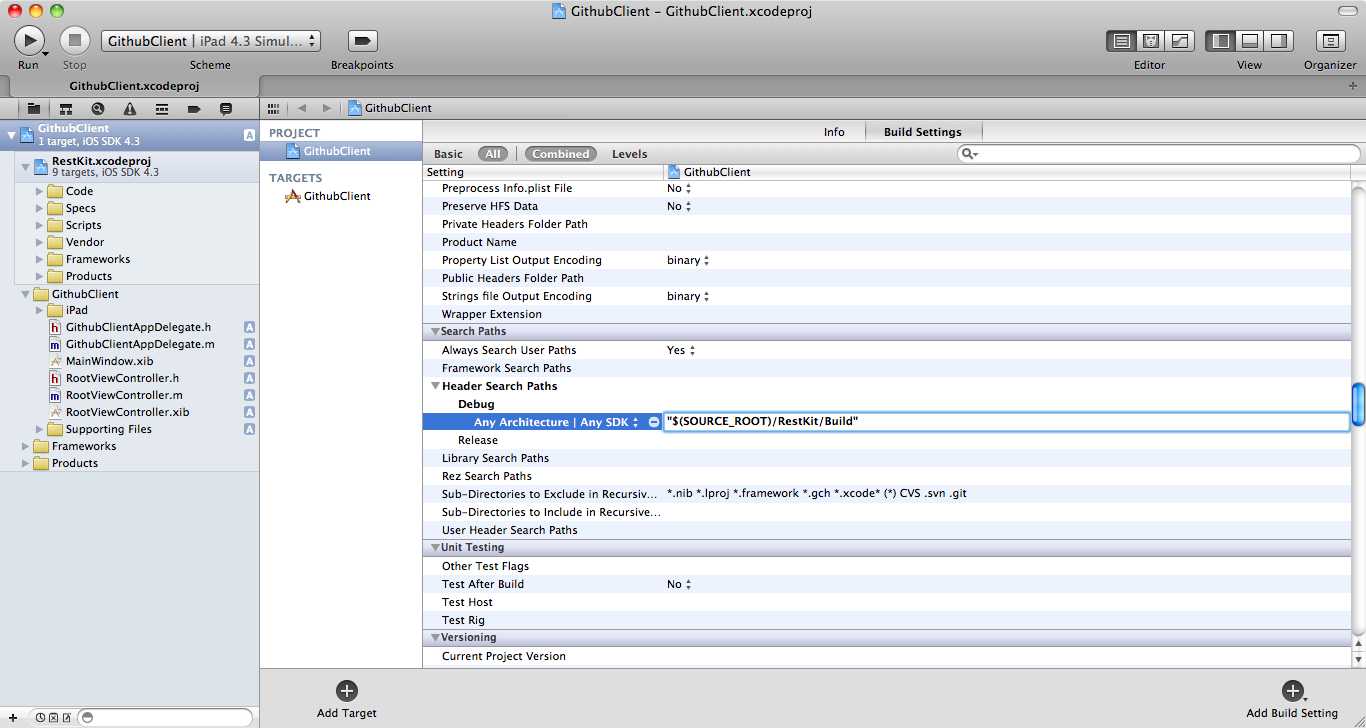The height and width of the screenshot is (728, 1366).
Task: Show All build settings
Action: (x=493, y=154)
